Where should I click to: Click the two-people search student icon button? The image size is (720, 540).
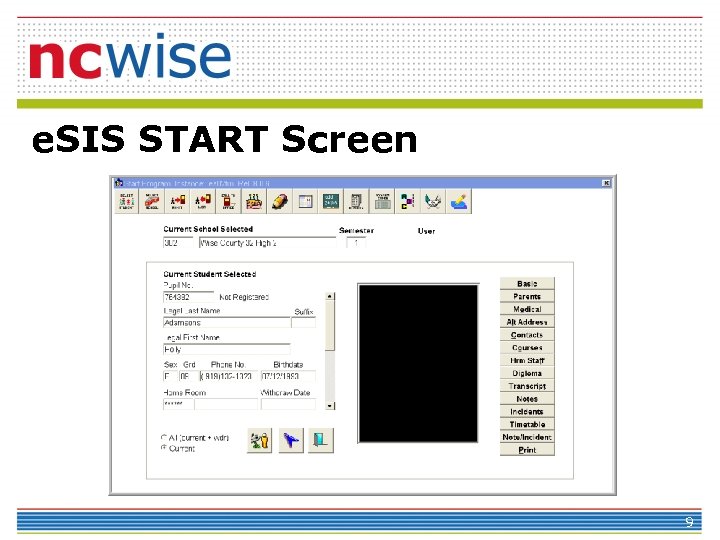coord(259,441)
